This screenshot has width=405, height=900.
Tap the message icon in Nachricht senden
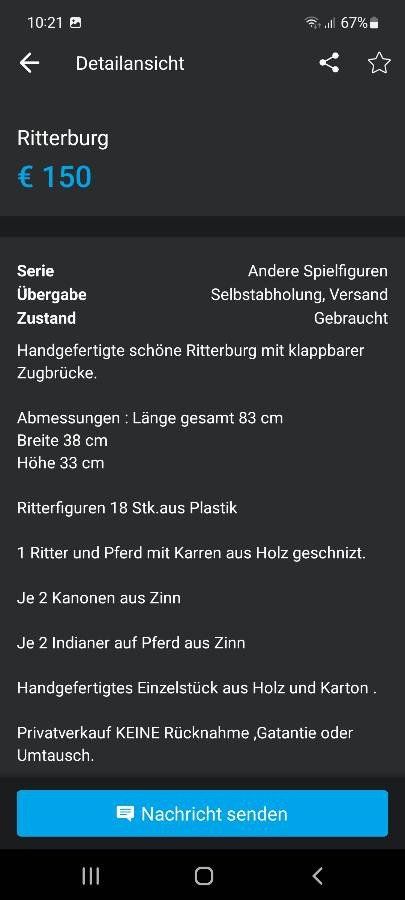(126, 813)
